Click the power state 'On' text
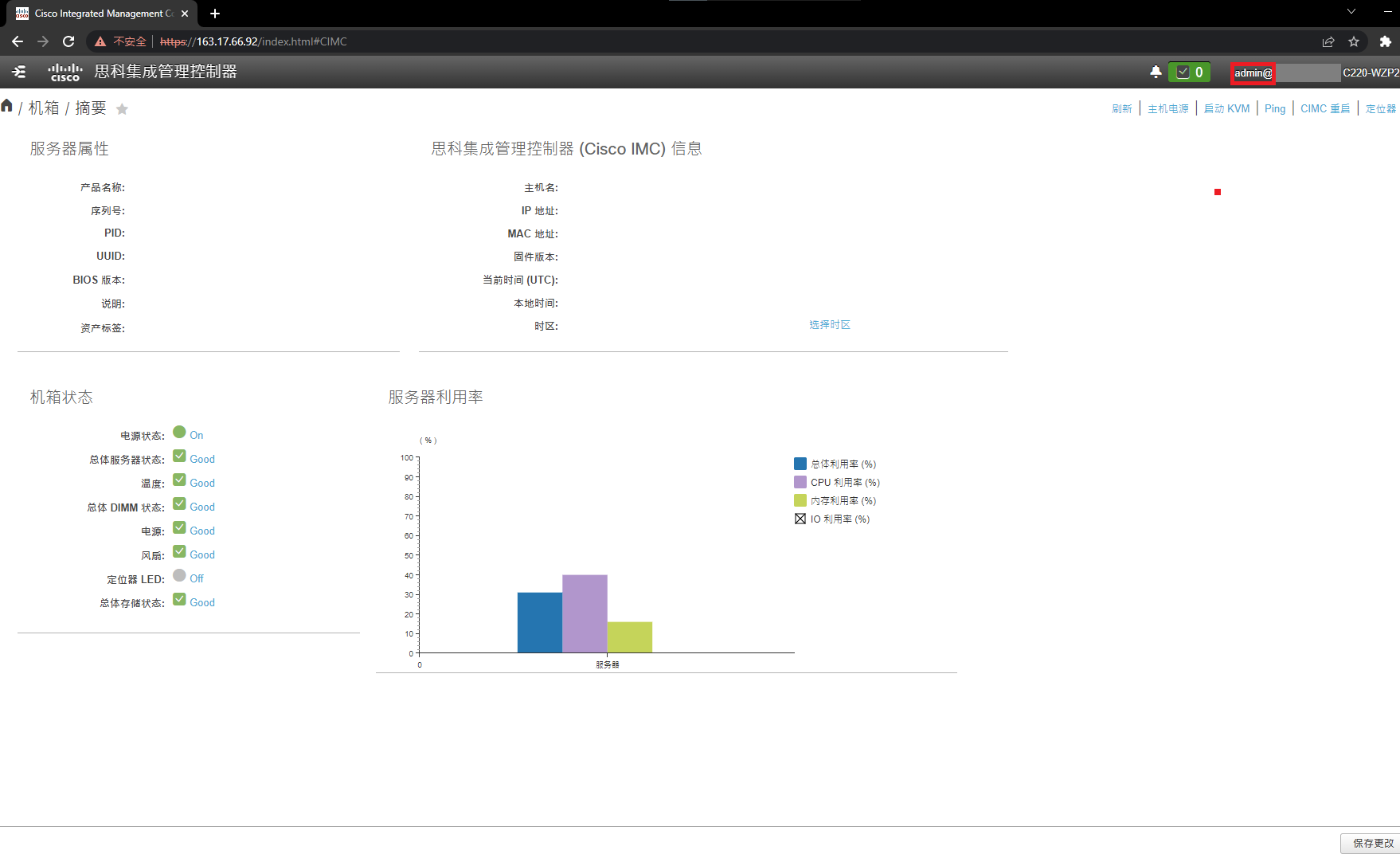Viewport: 1400px width, 858px height. 197,436
